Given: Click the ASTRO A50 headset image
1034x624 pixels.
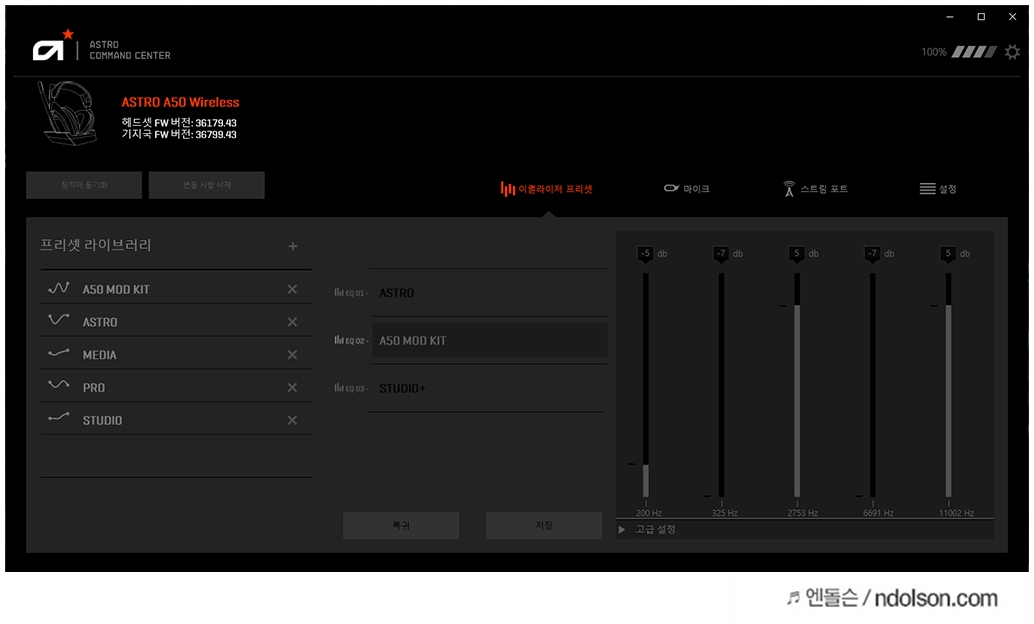Looking at the screenshot, I should pos(67,113).
